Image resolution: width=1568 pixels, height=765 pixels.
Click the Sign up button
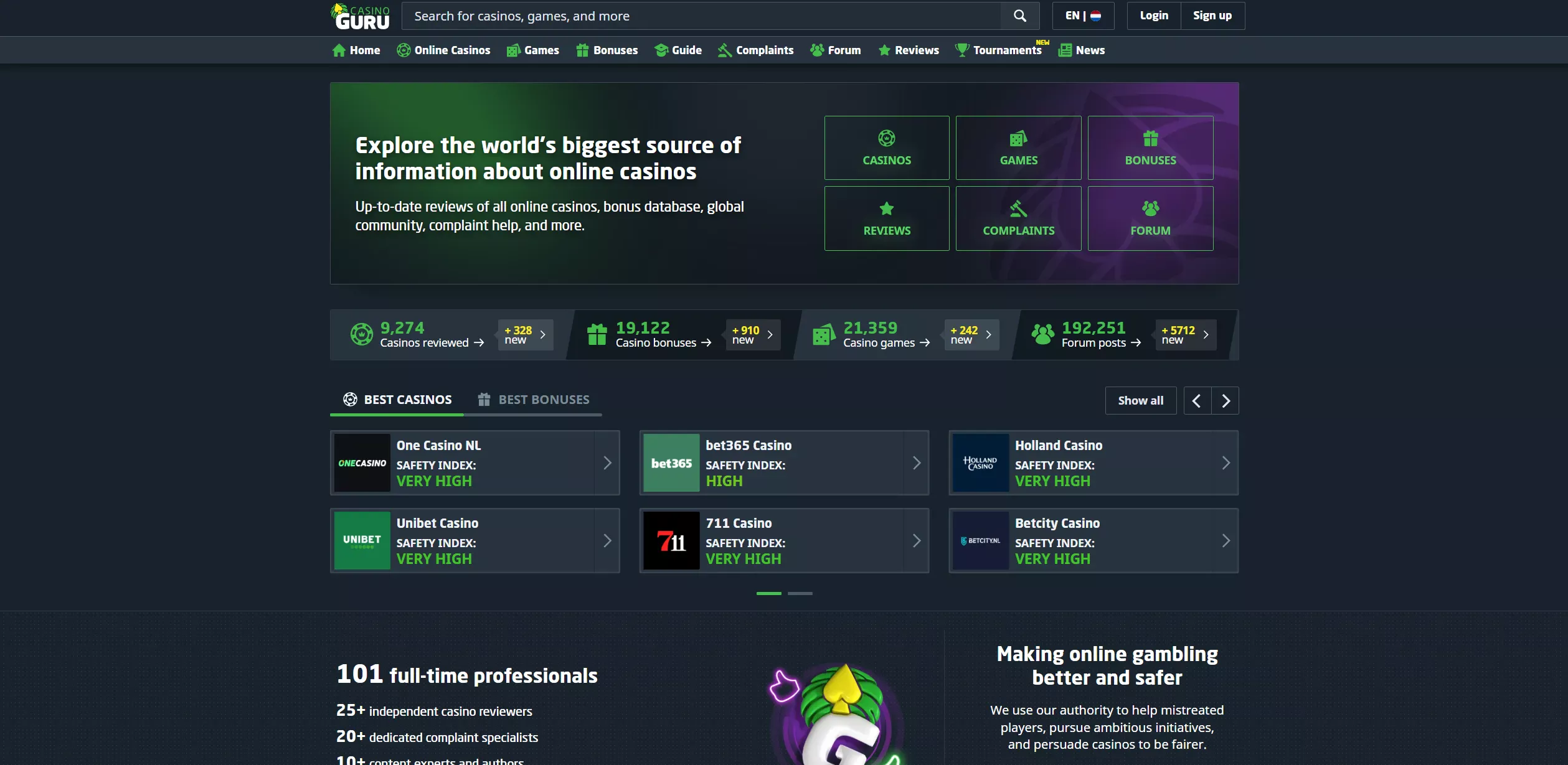coord(1212,16)
